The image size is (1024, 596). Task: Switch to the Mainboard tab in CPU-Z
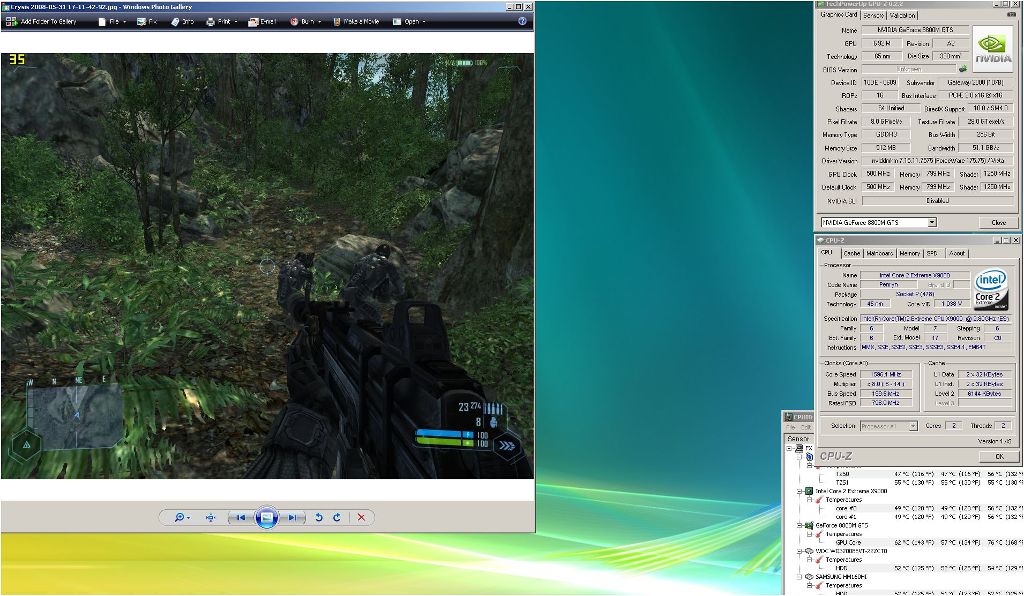[x=879, y=253]
